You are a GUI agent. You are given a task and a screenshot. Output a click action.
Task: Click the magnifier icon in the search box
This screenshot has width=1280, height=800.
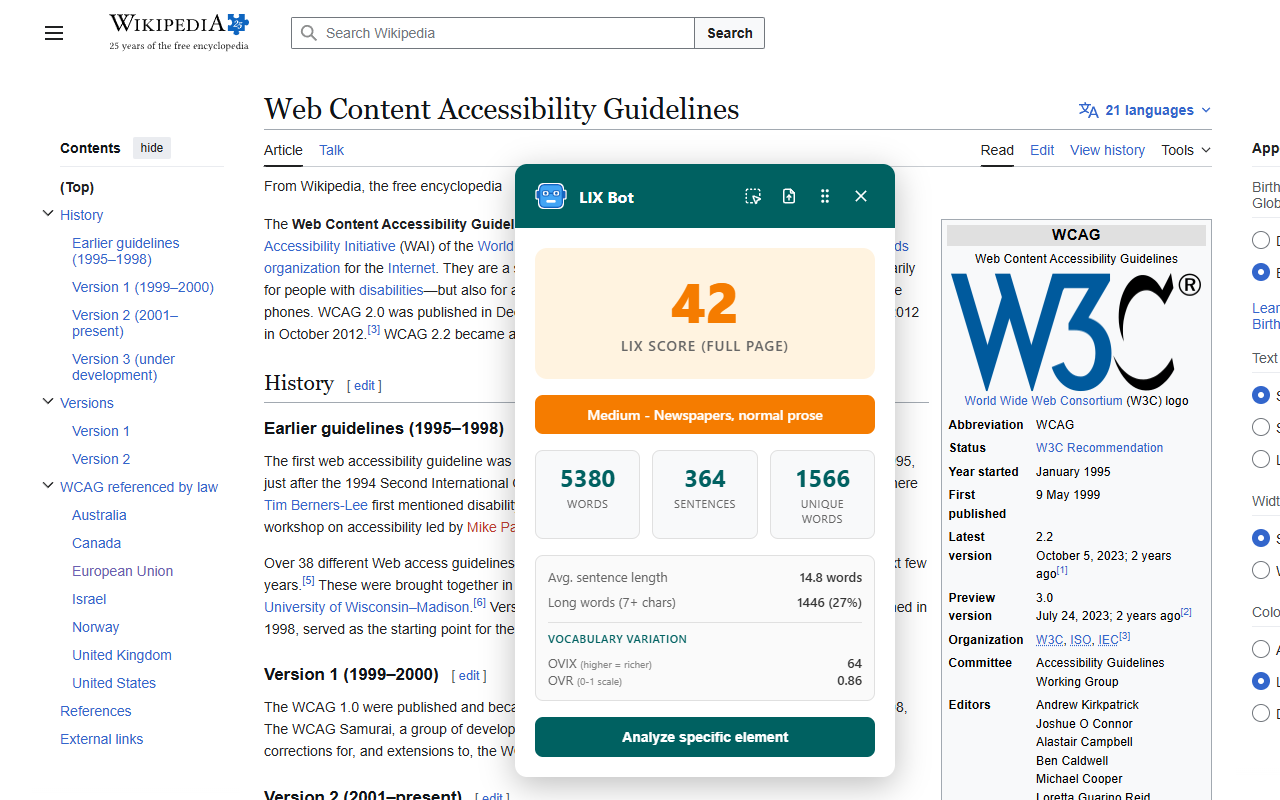click(309, 33)
